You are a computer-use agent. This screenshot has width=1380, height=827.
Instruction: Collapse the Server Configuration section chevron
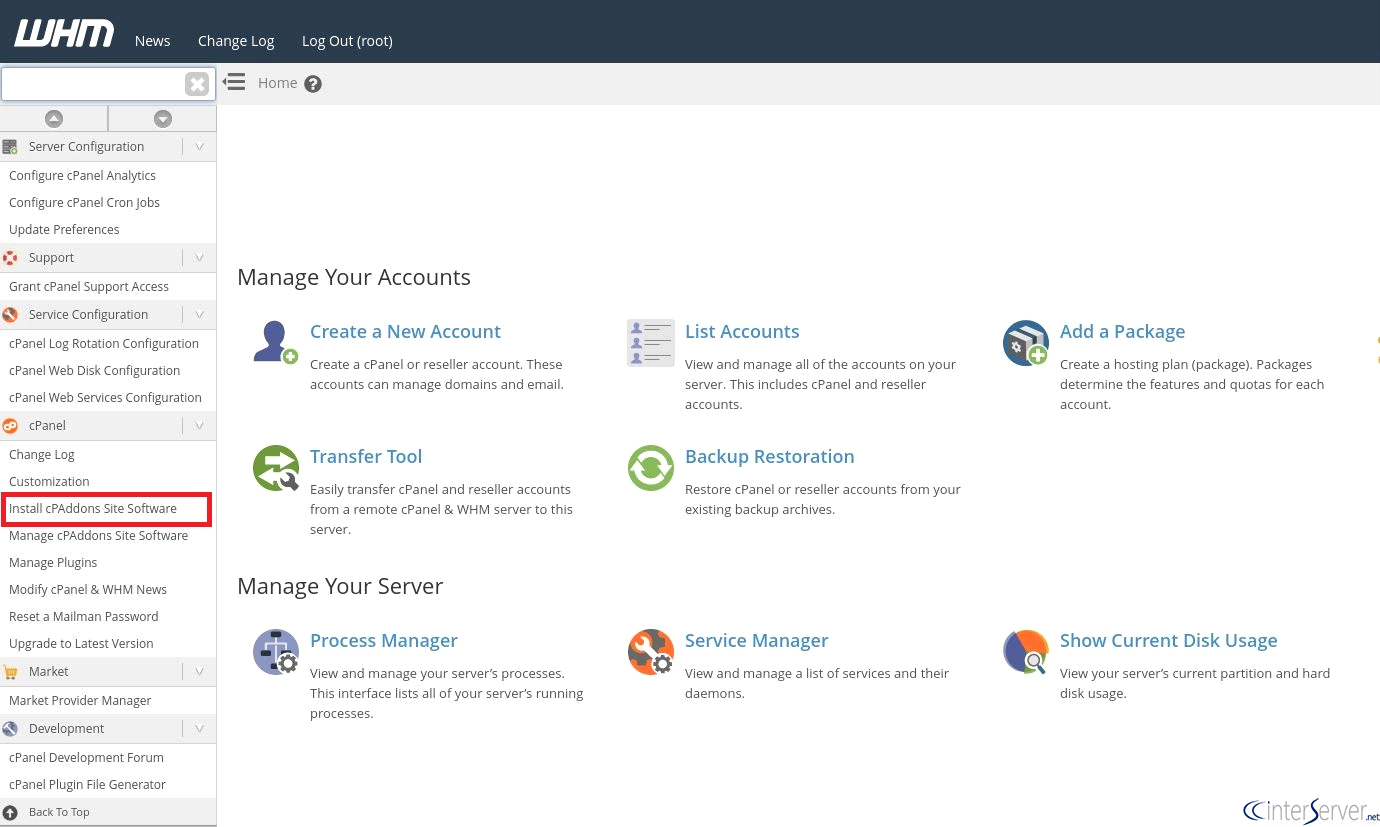click(x=199, y=147)
